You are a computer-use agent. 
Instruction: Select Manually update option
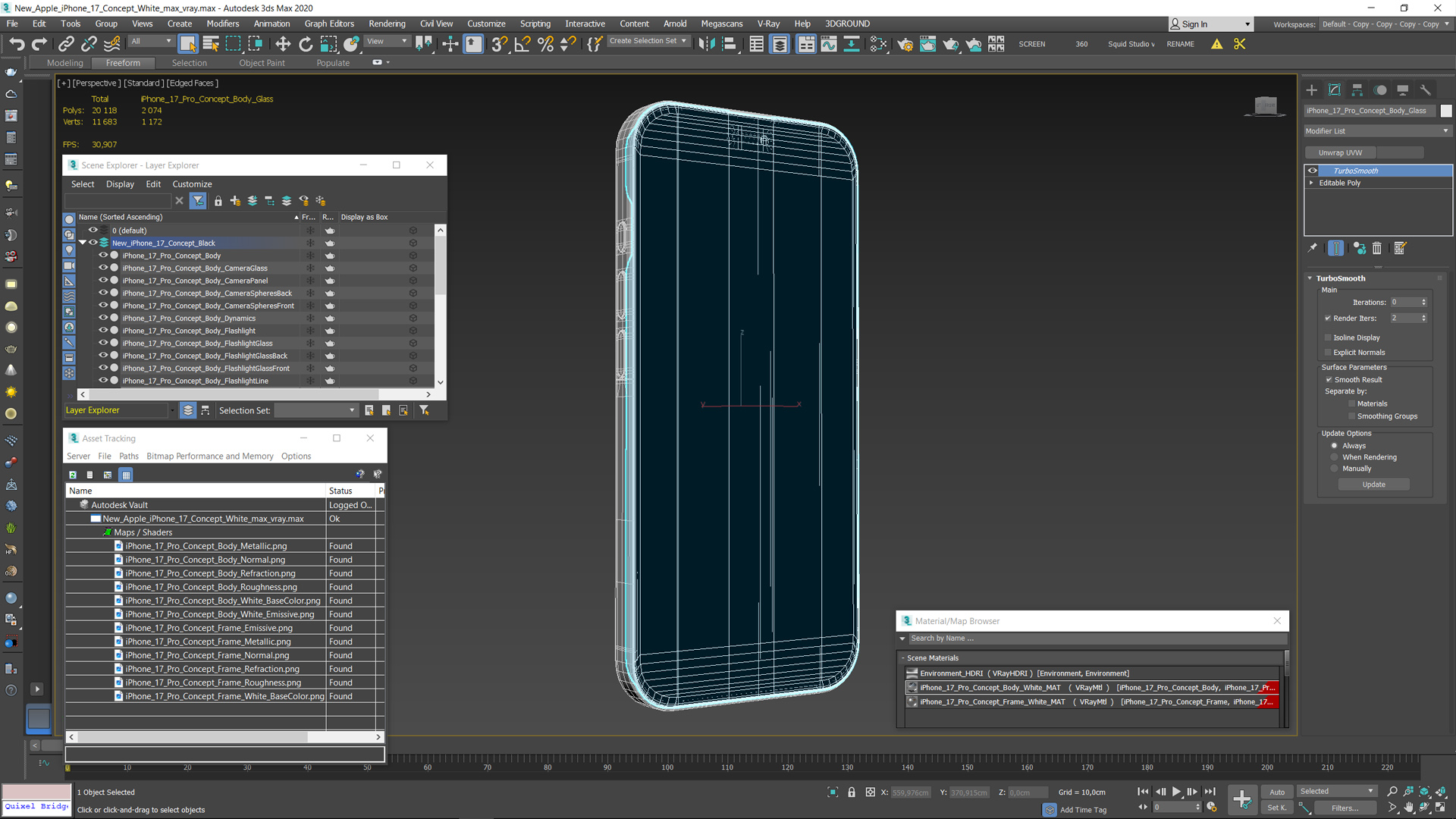point(1335,469)
